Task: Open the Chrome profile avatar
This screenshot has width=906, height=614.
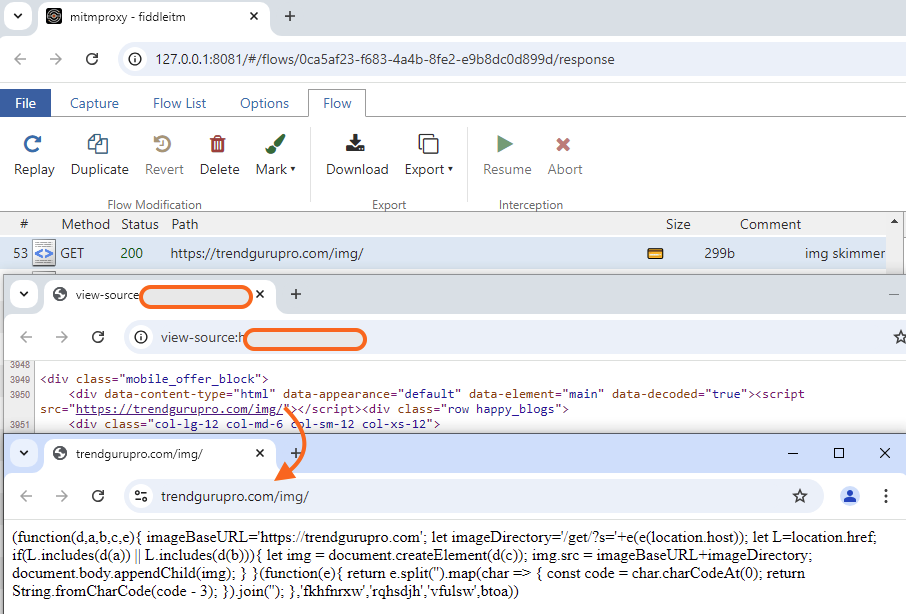Action: [850, 496]
